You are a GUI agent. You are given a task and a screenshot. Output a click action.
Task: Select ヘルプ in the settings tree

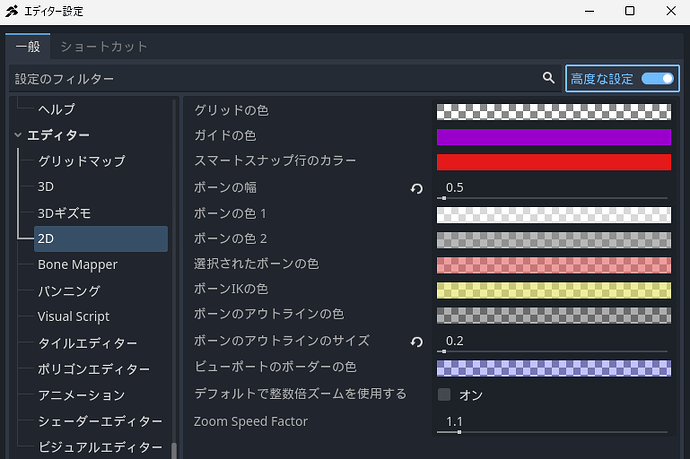coord(56,109)
